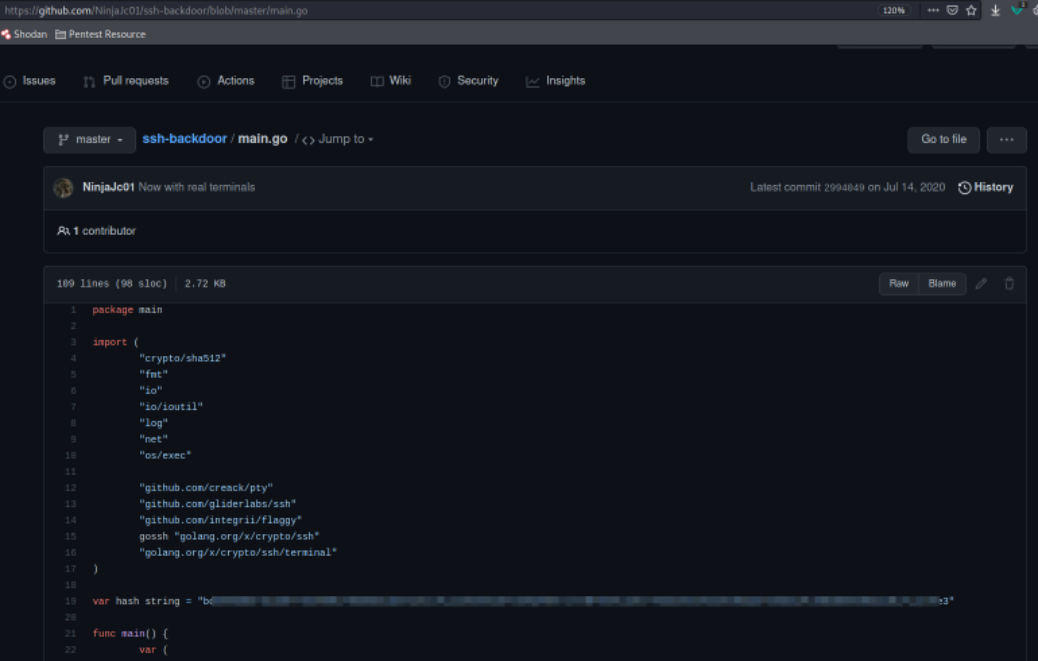This screenshot has width=1038, height=661.
Task: Click the '2.72 KB' file size text
Action: coord(205,284)
